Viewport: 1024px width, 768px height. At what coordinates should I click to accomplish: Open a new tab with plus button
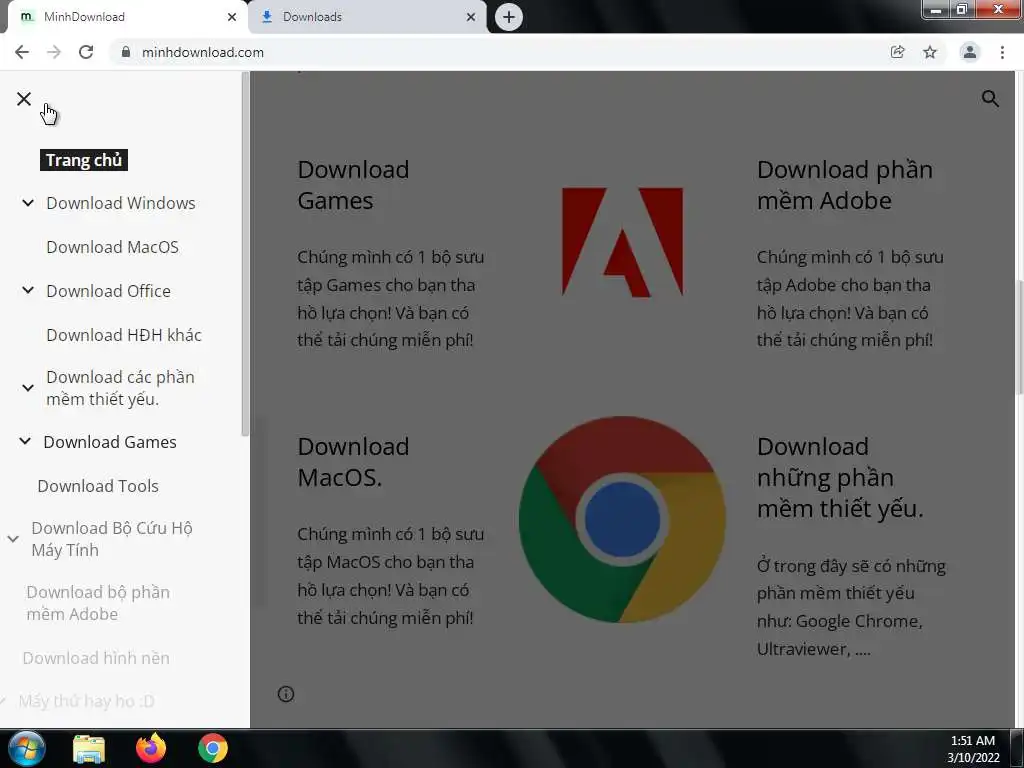click(509, 17)
